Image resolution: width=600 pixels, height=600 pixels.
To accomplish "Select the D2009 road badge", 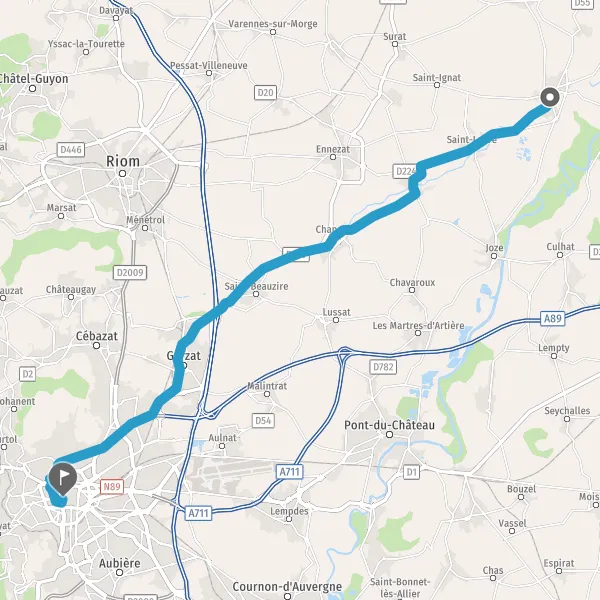I will (130, 273).
